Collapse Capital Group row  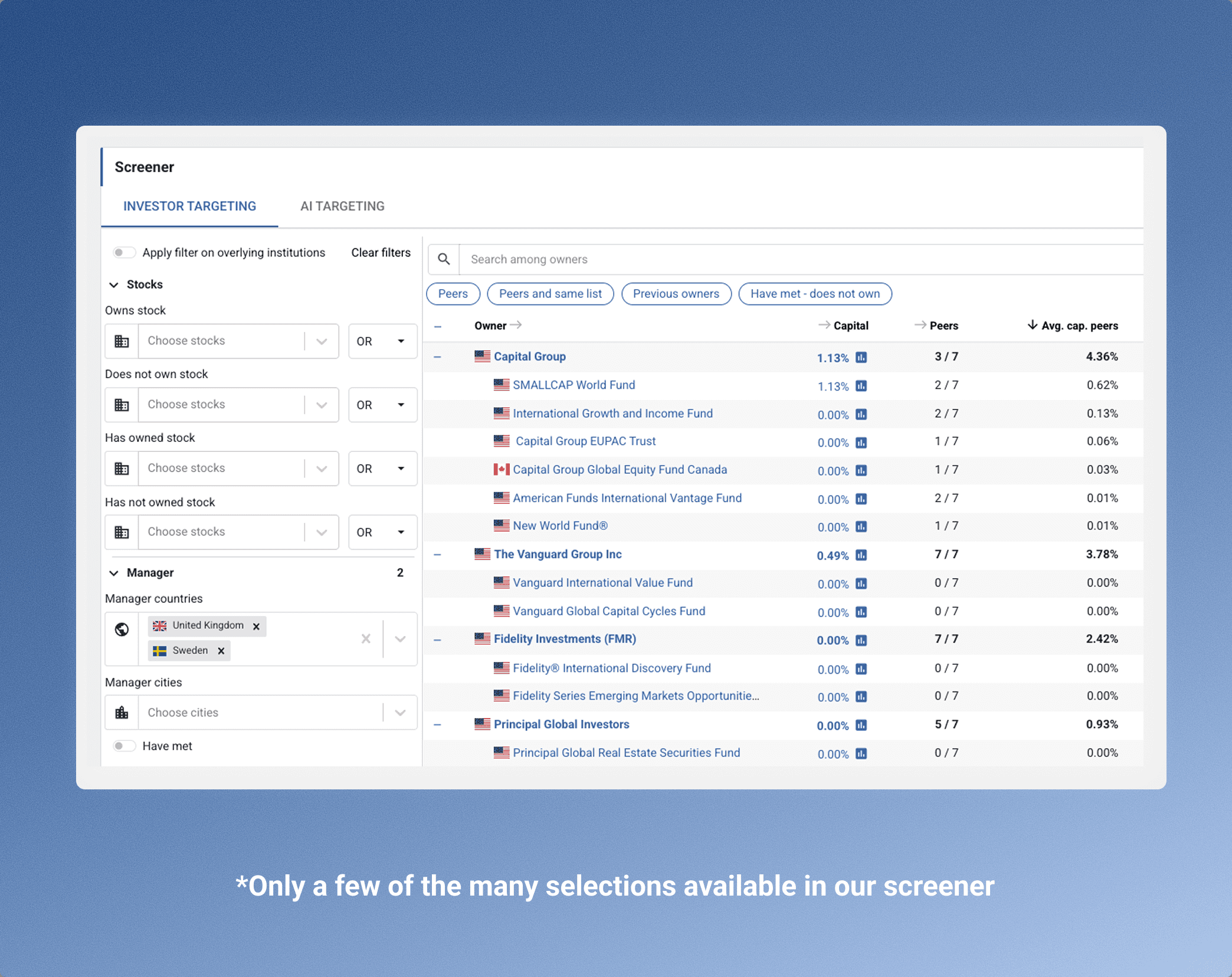[x=437, y=357]
